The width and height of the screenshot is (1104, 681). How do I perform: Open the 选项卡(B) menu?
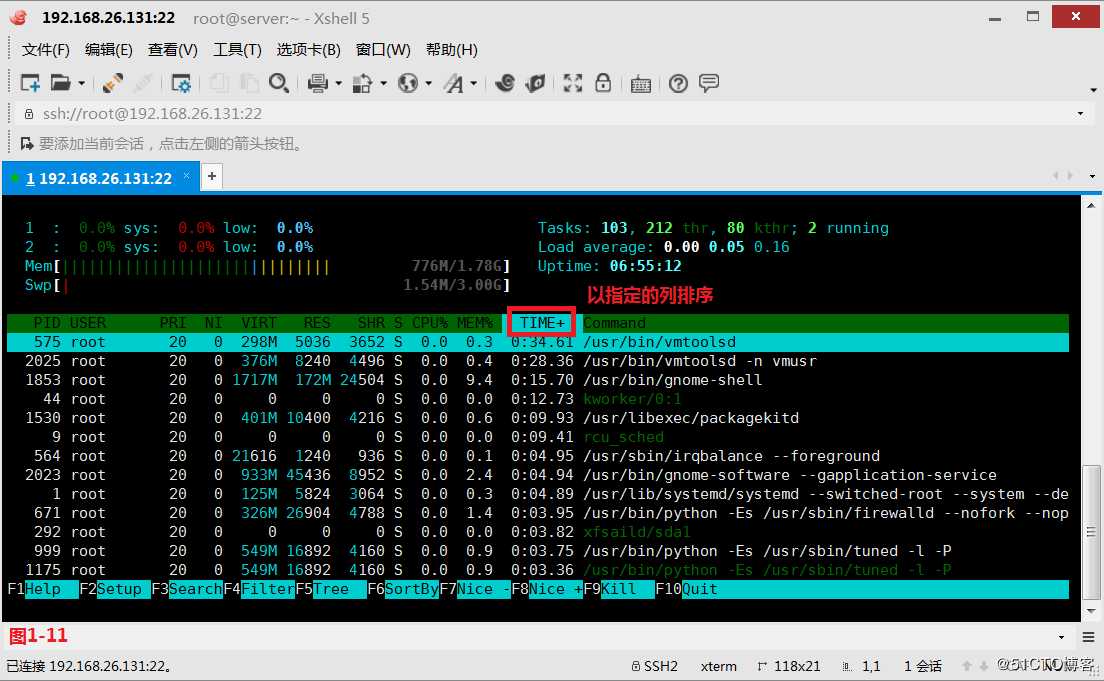point(308,49)
